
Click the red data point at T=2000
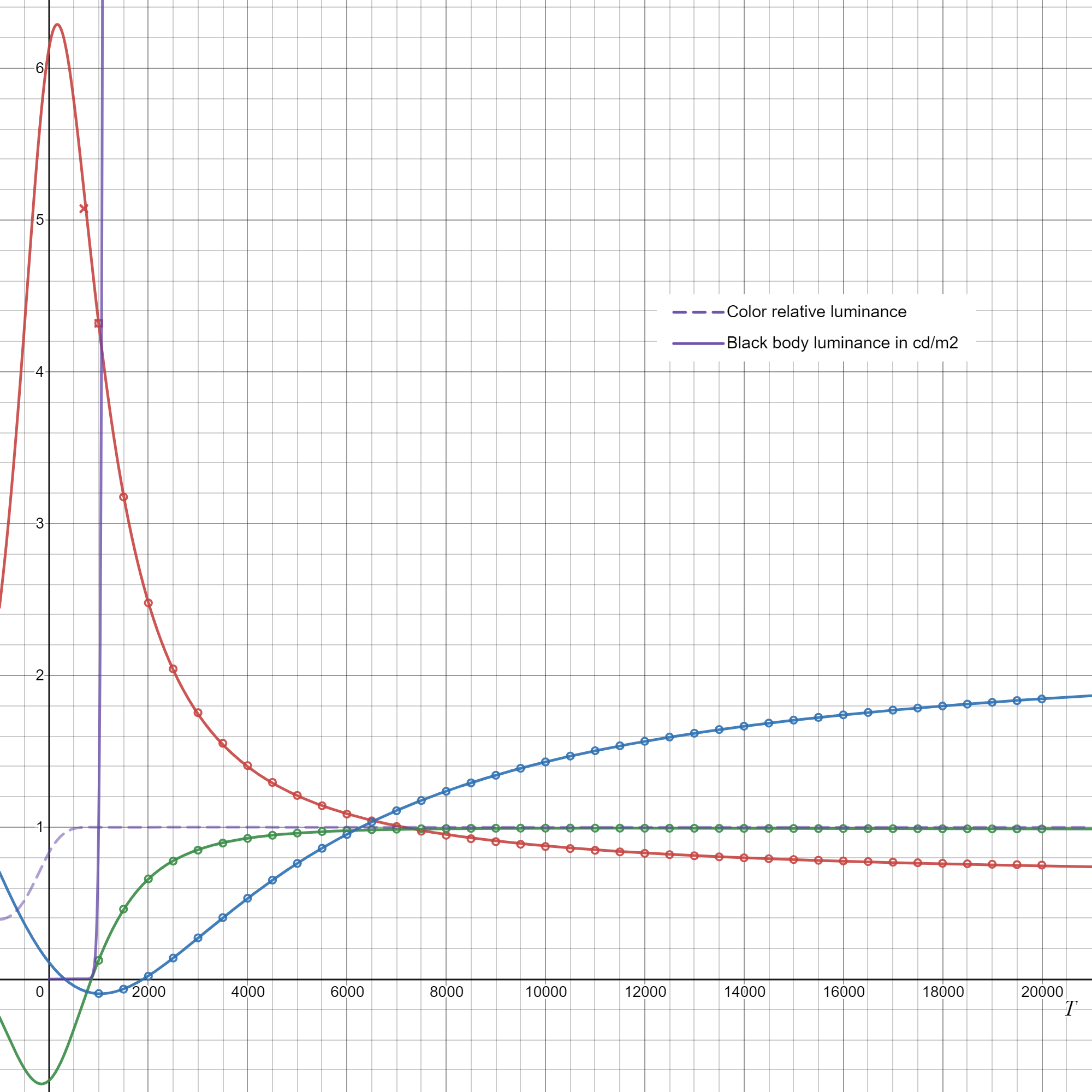149,603
